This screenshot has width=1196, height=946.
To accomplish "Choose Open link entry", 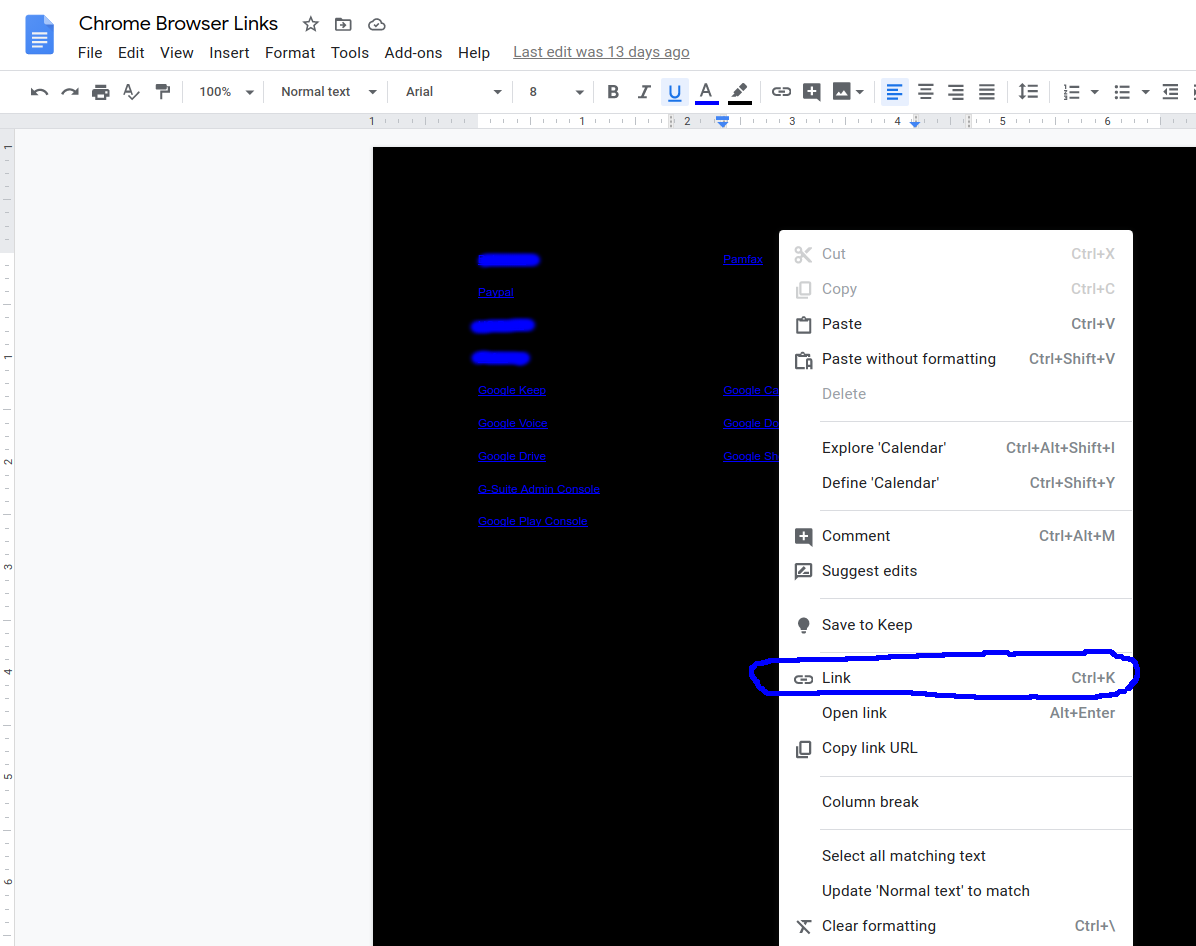I will point(956,713).
